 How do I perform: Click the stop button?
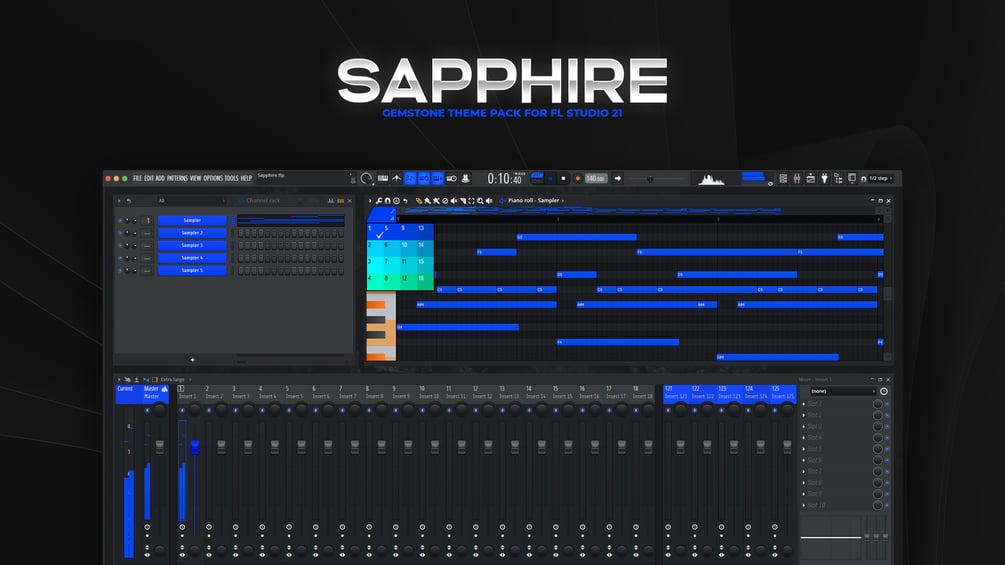point(563,179)
